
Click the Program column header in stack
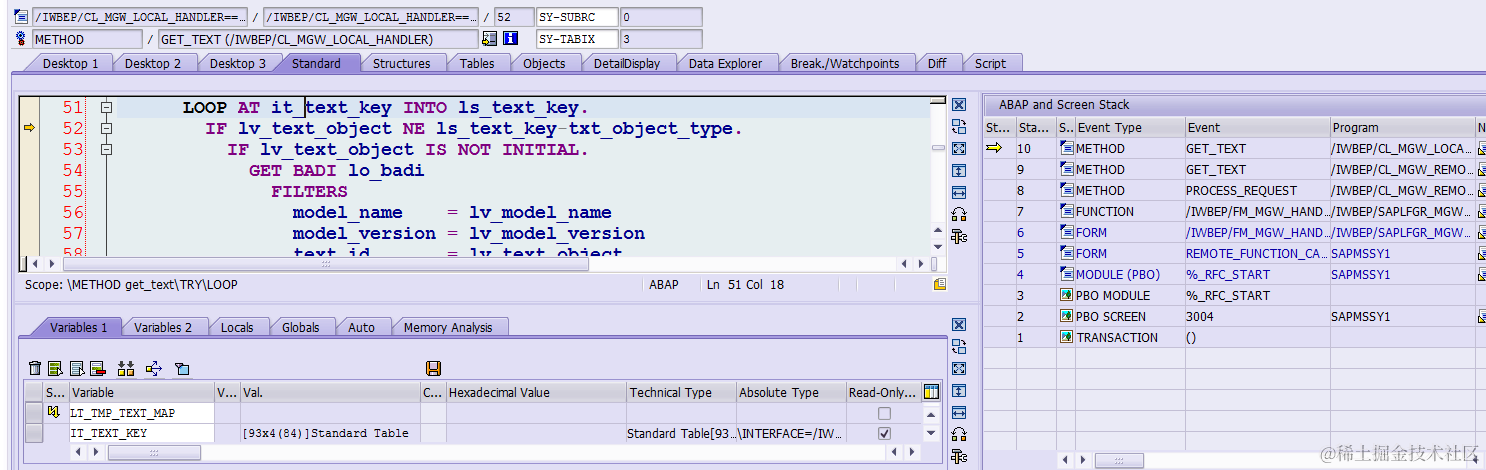coord(1401,127)
